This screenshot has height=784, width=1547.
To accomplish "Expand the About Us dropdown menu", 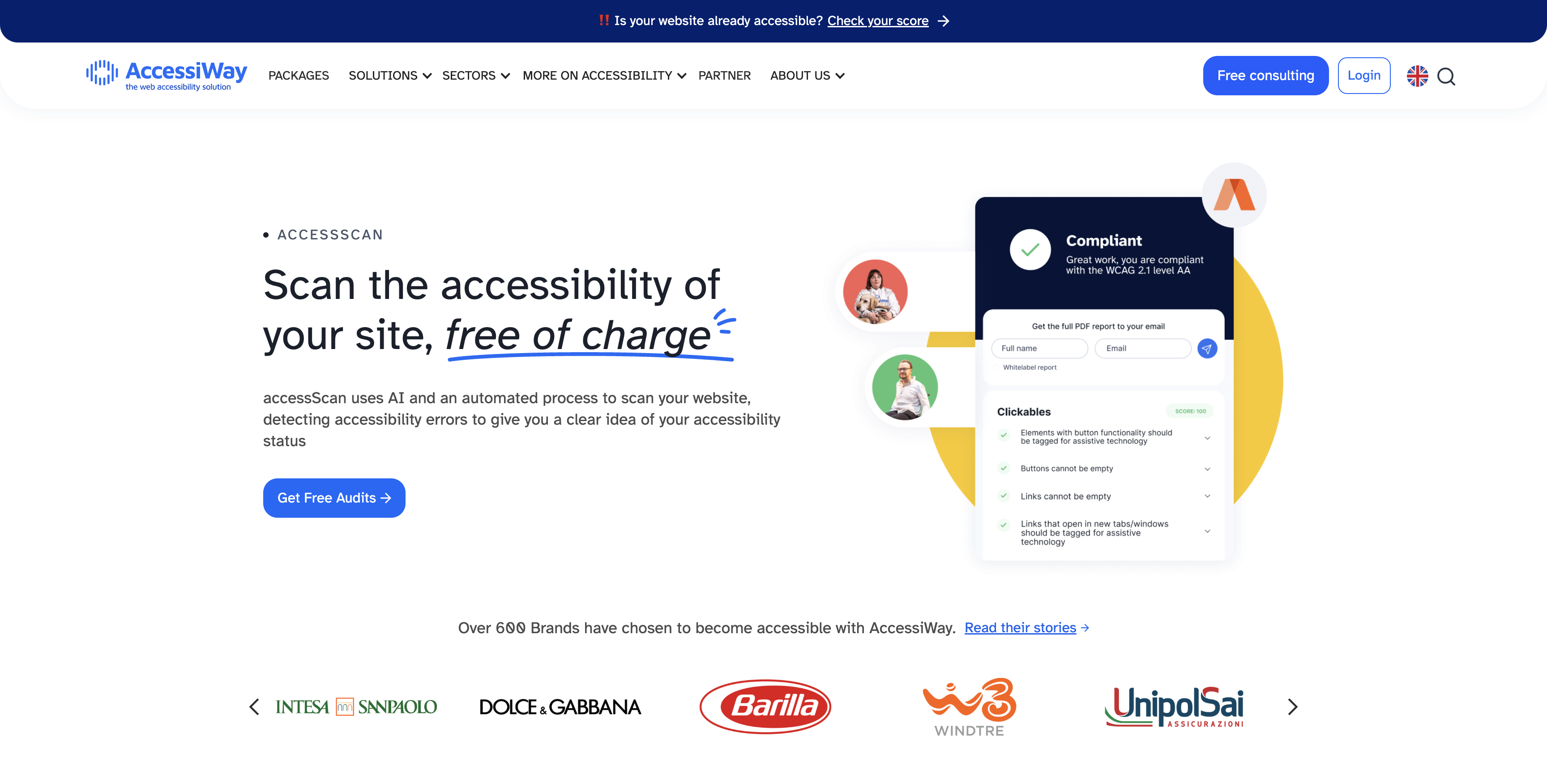I will pos(807,75).
